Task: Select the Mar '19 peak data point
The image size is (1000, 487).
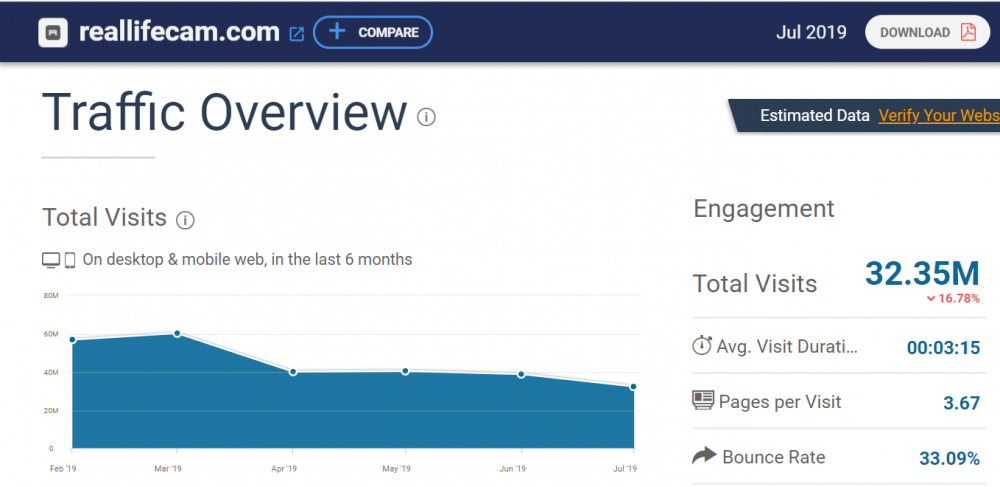Action: (x=177, y=333)
